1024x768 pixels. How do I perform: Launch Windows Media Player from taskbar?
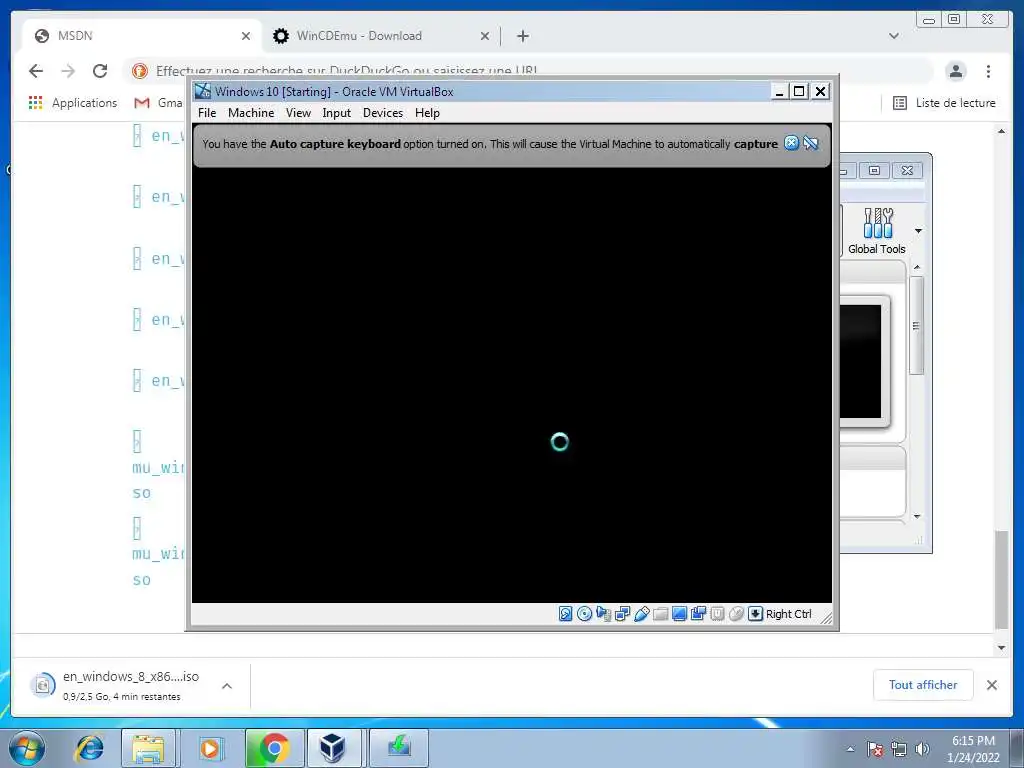210,748
